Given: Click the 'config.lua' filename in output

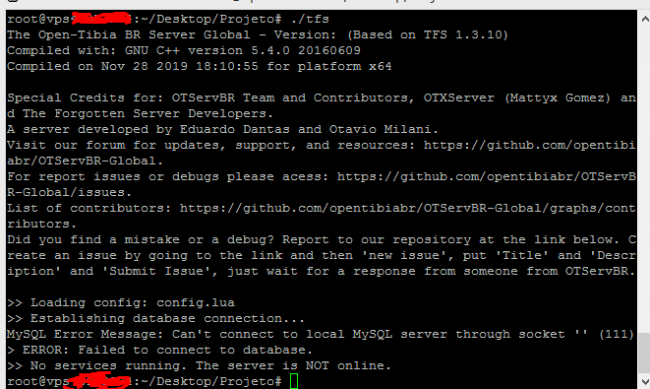Looking at the screenshot, I should click(x=195, y=303).
